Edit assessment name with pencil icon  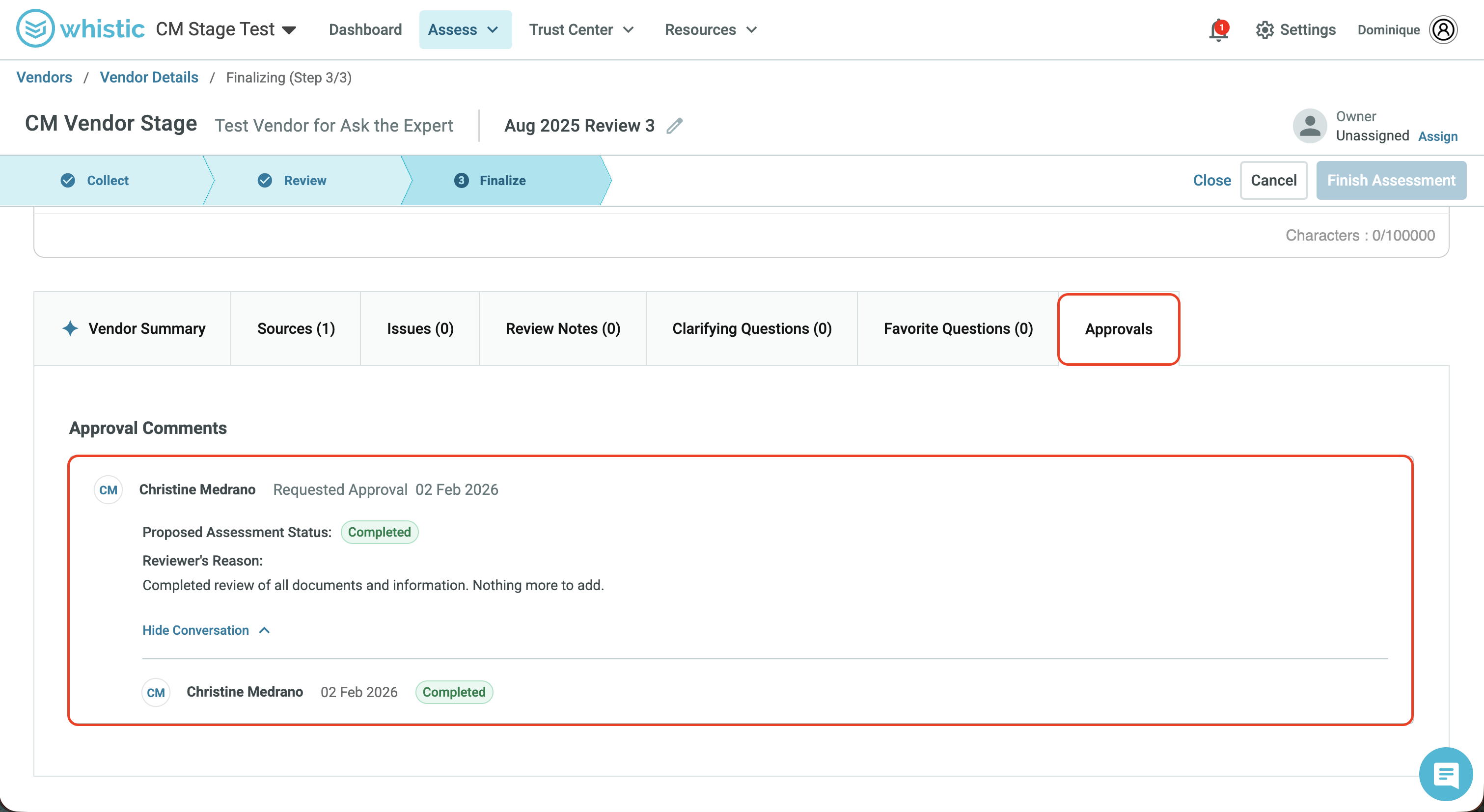[x=675, y=126]
